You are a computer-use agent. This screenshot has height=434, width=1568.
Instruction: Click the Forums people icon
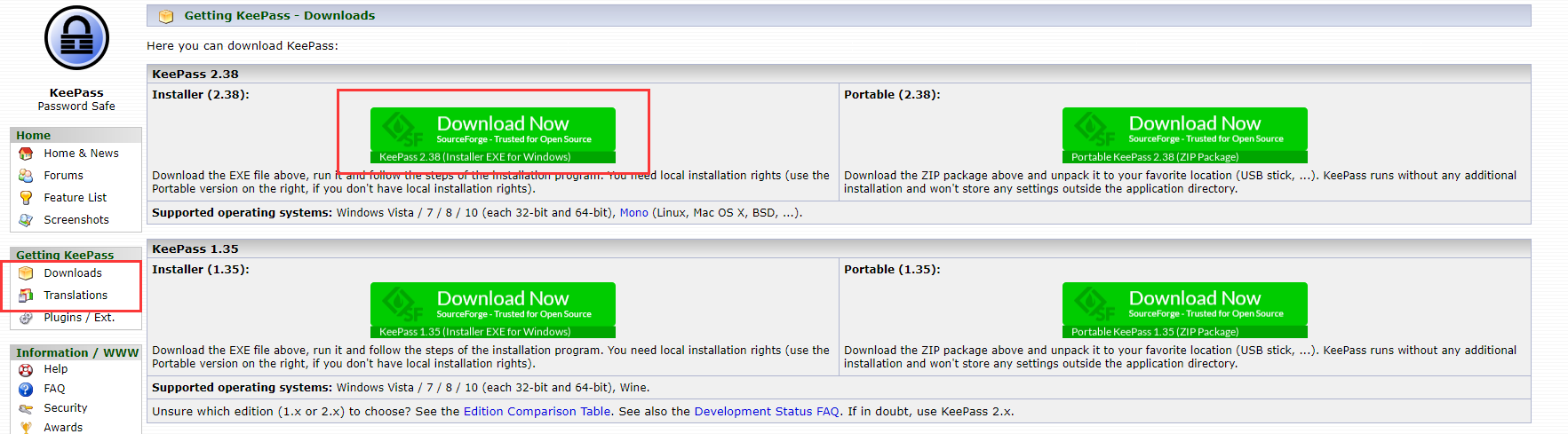(x=26, y=176)
